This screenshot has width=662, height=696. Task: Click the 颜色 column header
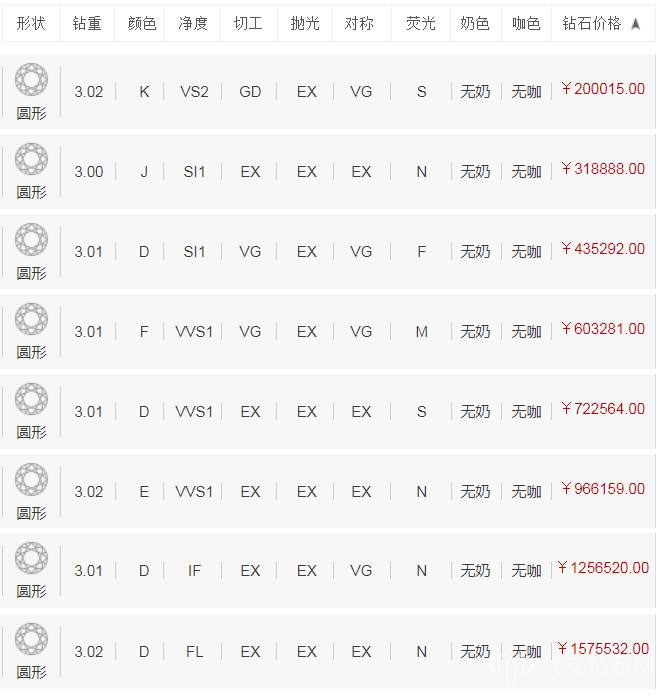click(143, 23)
